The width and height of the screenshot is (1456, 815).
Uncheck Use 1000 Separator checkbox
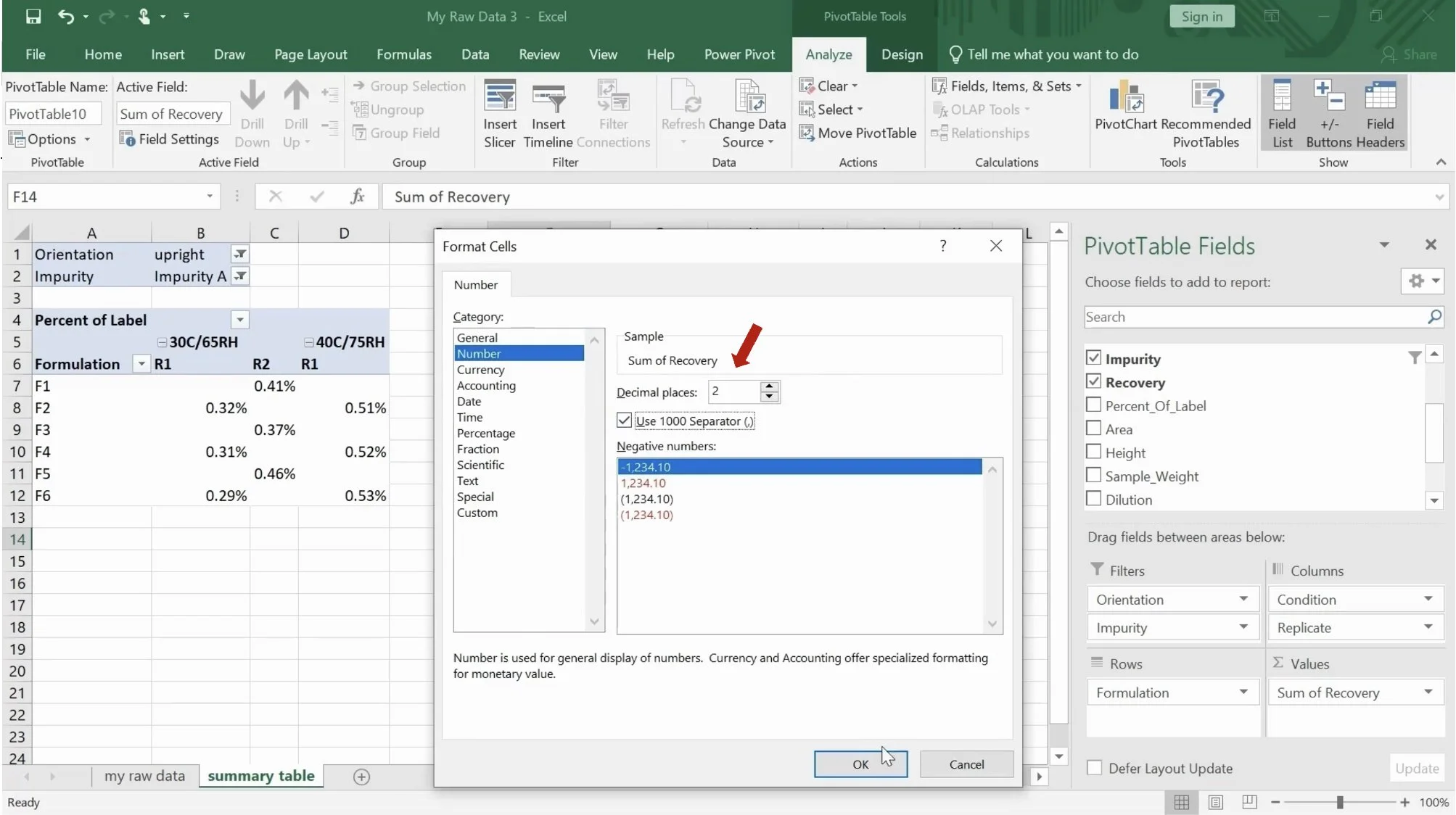[x=624, y=421]
